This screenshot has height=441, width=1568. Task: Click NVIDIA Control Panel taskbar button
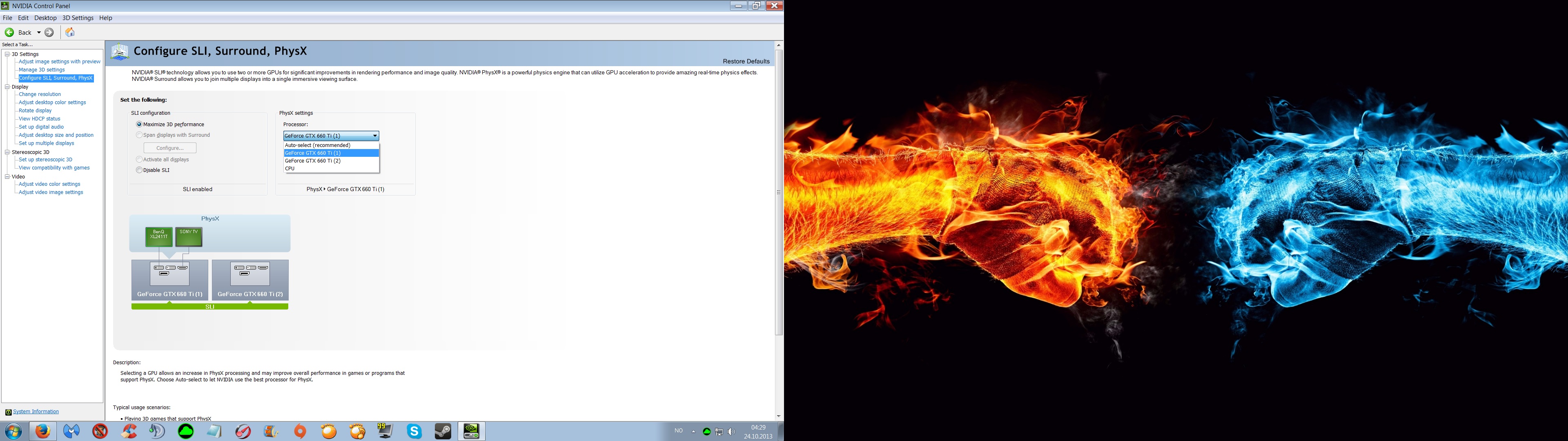tap(471, 431)
